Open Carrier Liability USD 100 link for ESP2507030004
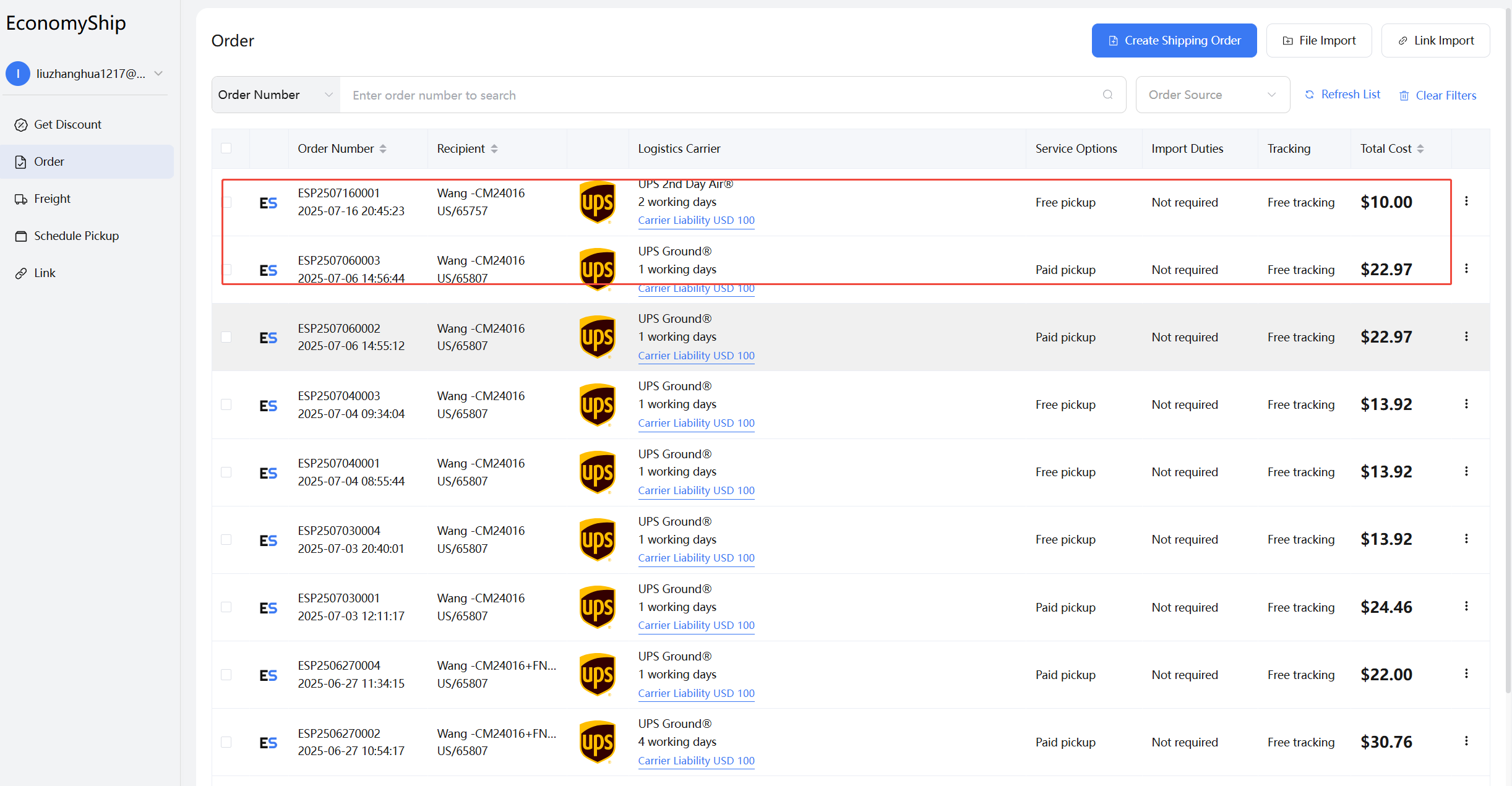1512x786 pixels. coord(696,558)
